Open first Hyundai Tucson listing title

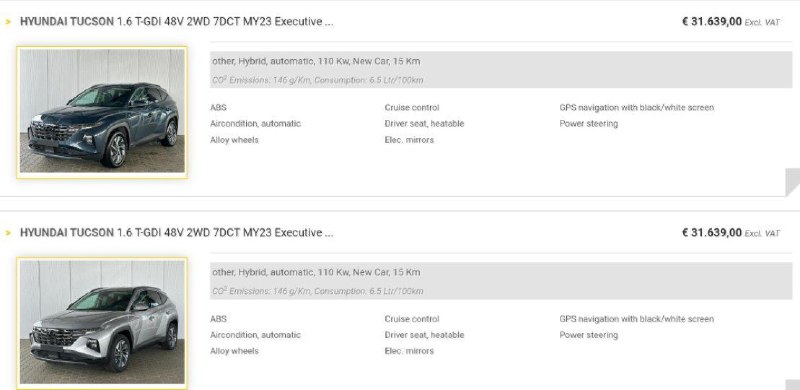click(177, 22)
